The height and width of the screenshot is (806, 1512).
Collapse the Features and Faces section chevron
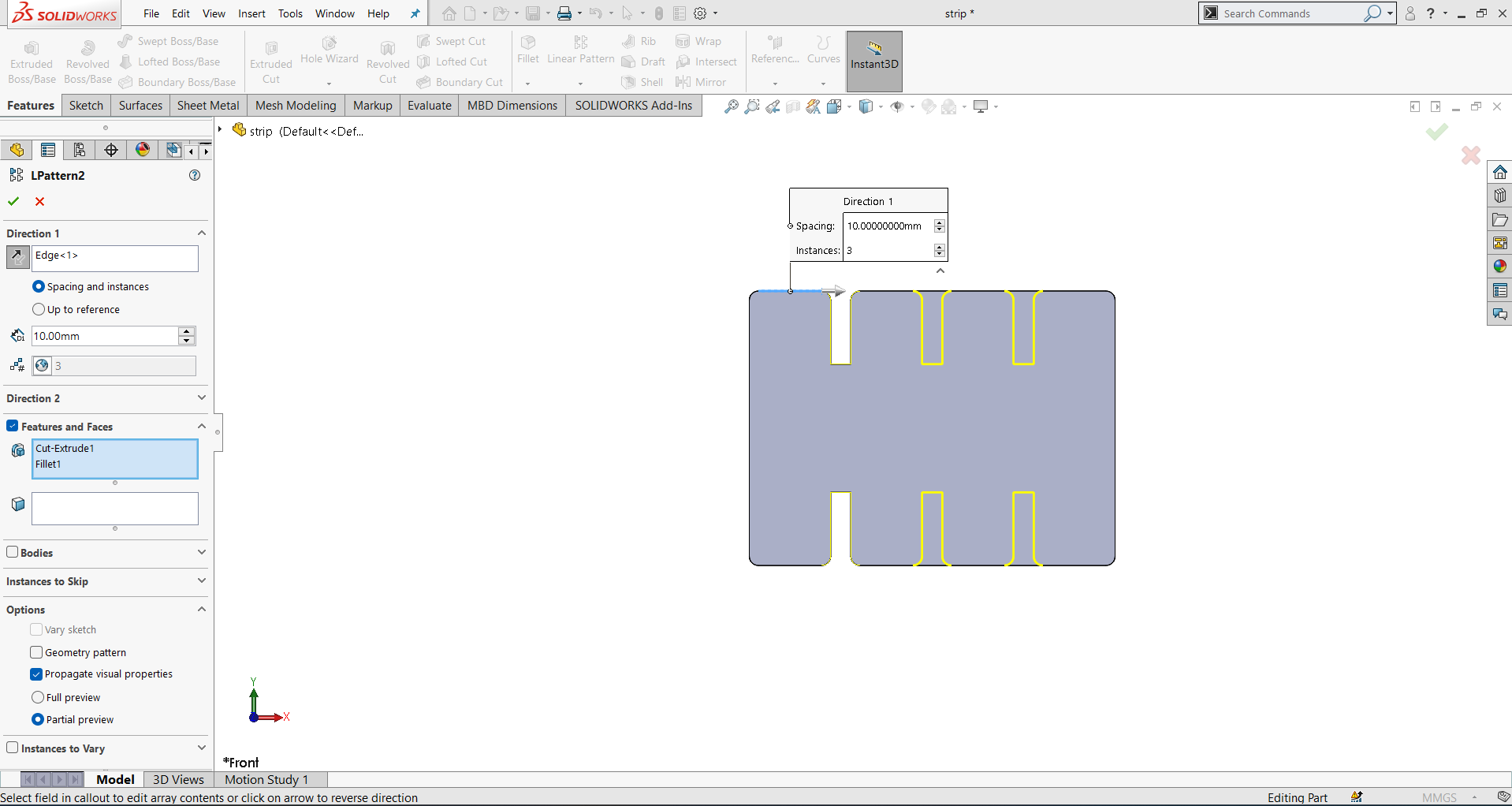[x=202, y=427]
